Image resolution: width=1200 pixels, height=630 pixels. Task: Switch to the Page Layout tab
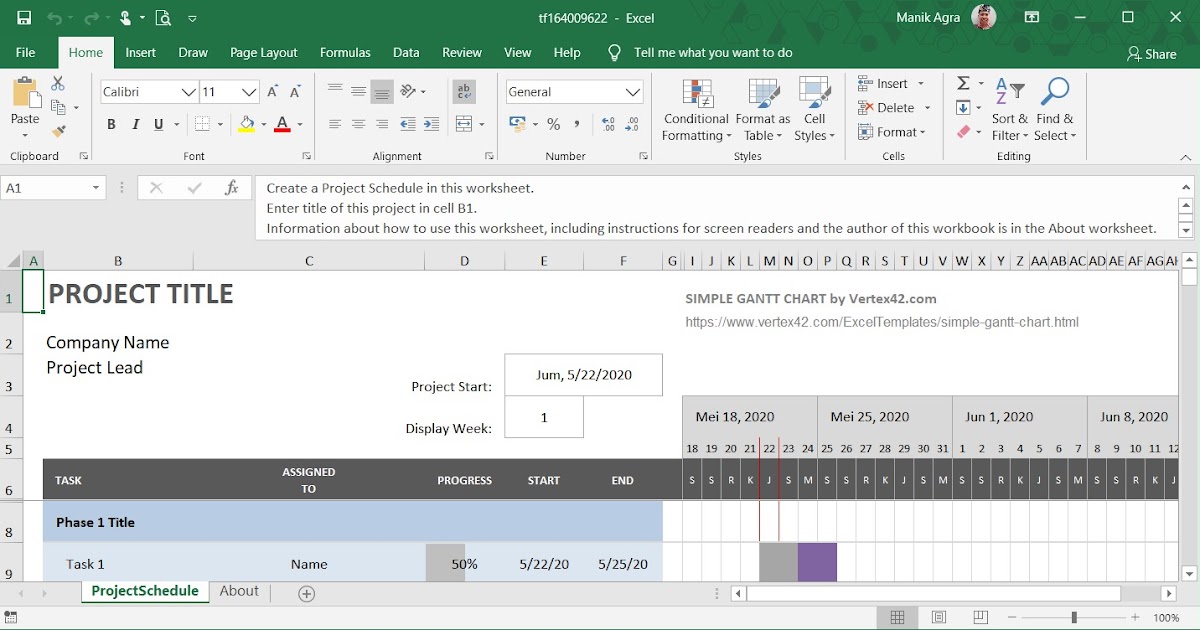pos(264,53)
